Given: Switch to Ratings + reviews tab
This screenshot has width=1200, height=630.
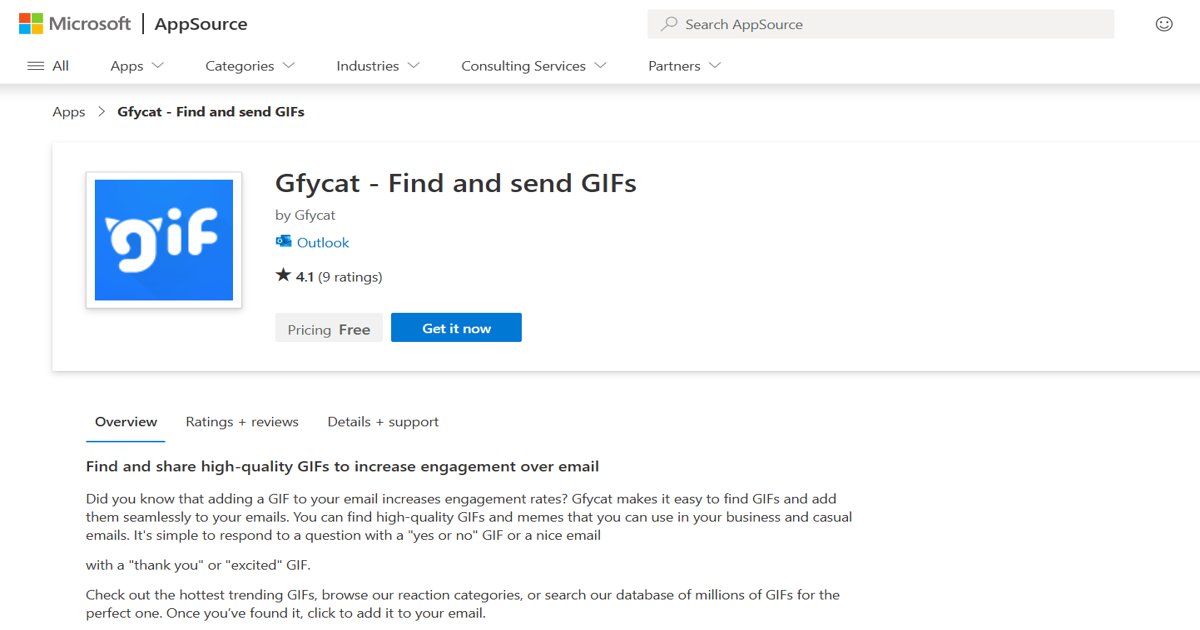Looking at the screenshot, I should click(x=242, y=422).
